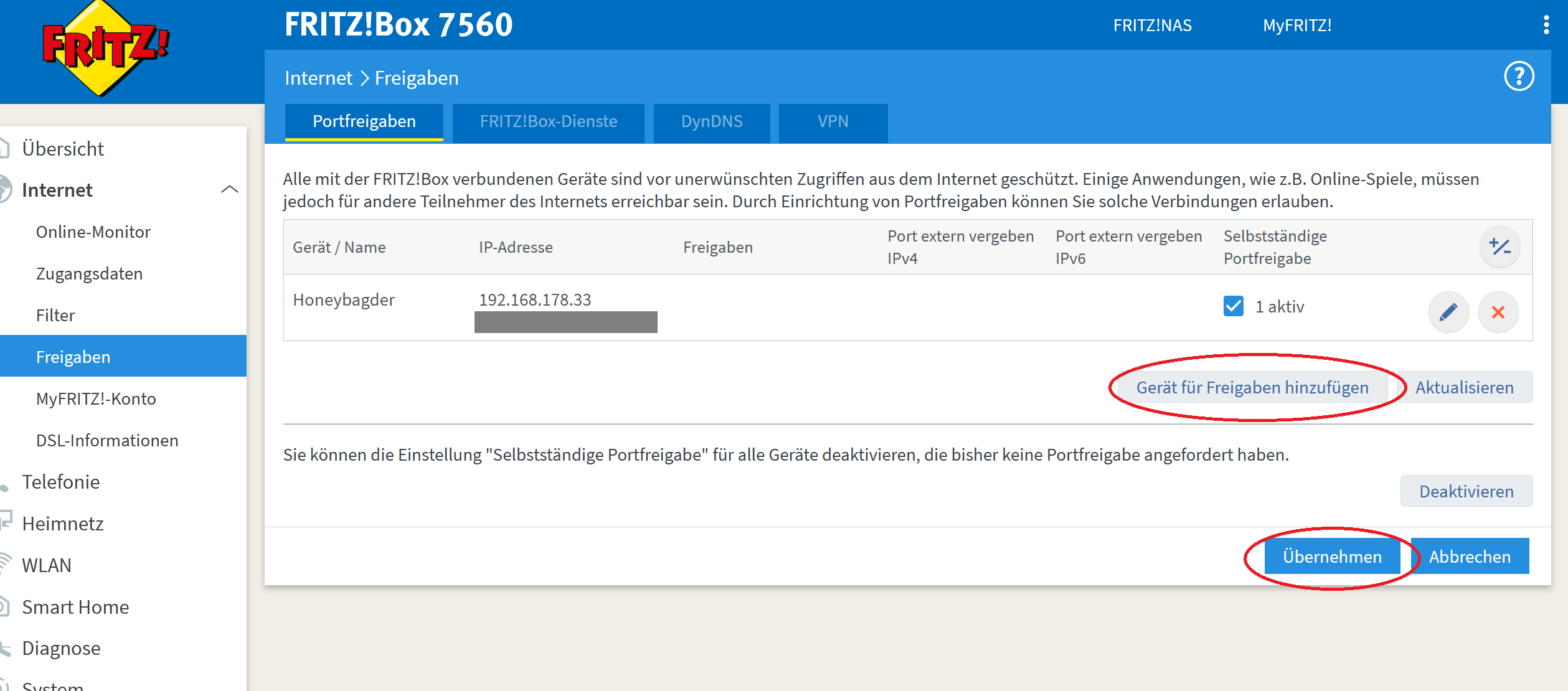The height and width of the screenshot is (691, 1568).
Task: Click the plus/minus column settings icon
Action: click(1500, 247)
